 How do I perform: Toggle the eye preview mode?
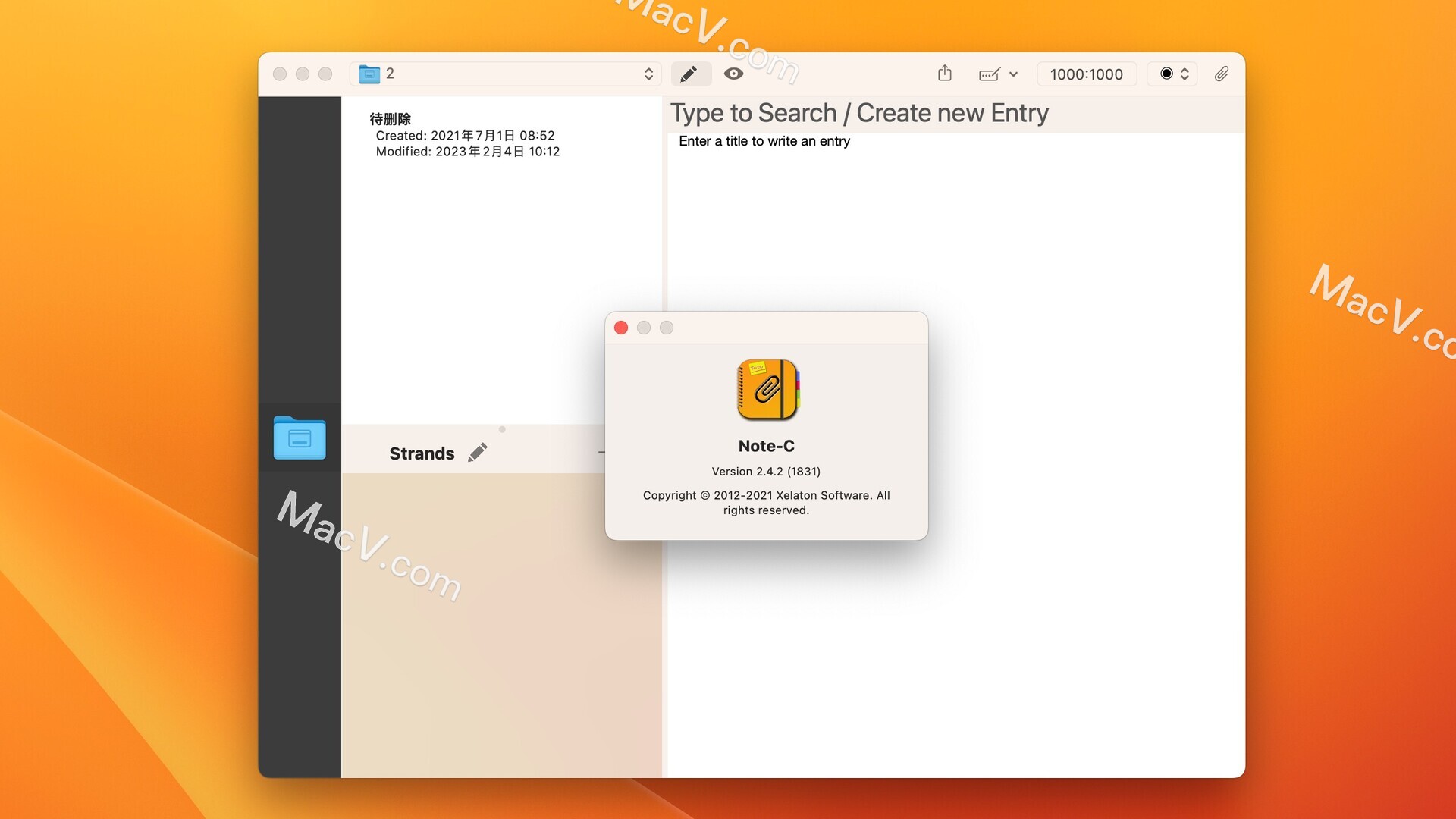click(733, 74)
